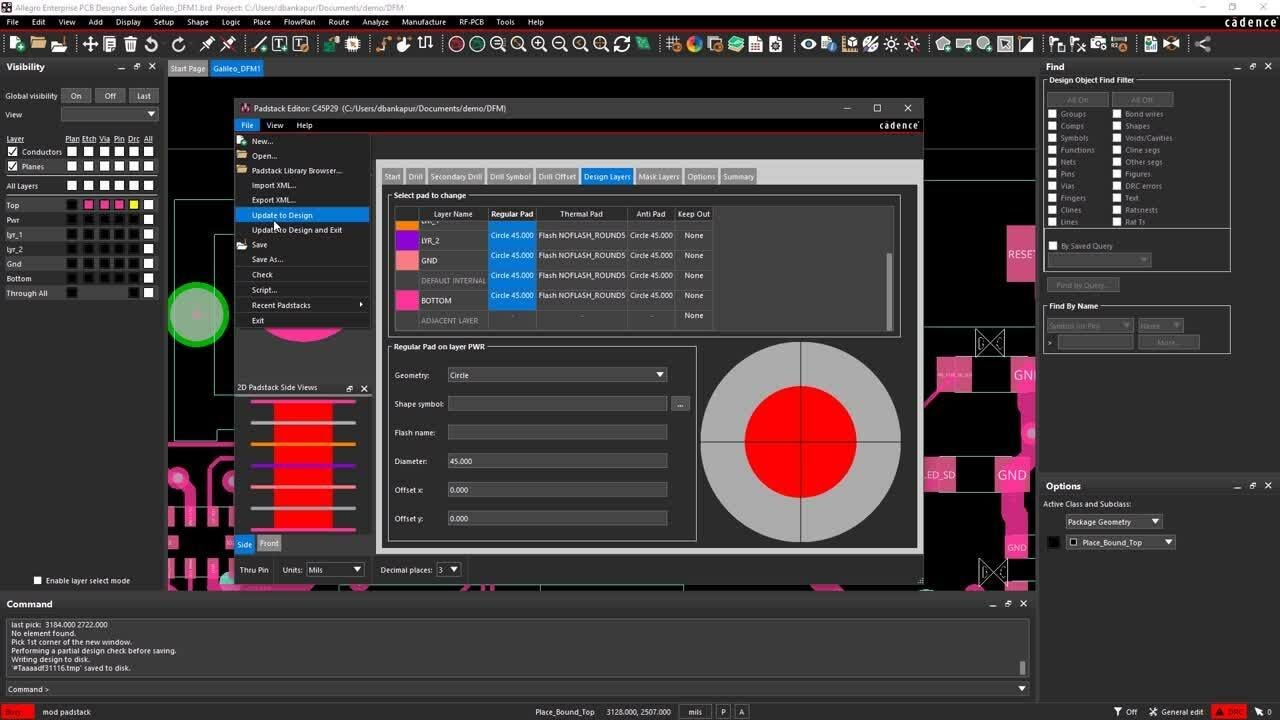This screenshot has height=720, width=1280.
Task: Enable the By Saved Query checkbox
Action: pyautogui.click(x=1052, y=246)
